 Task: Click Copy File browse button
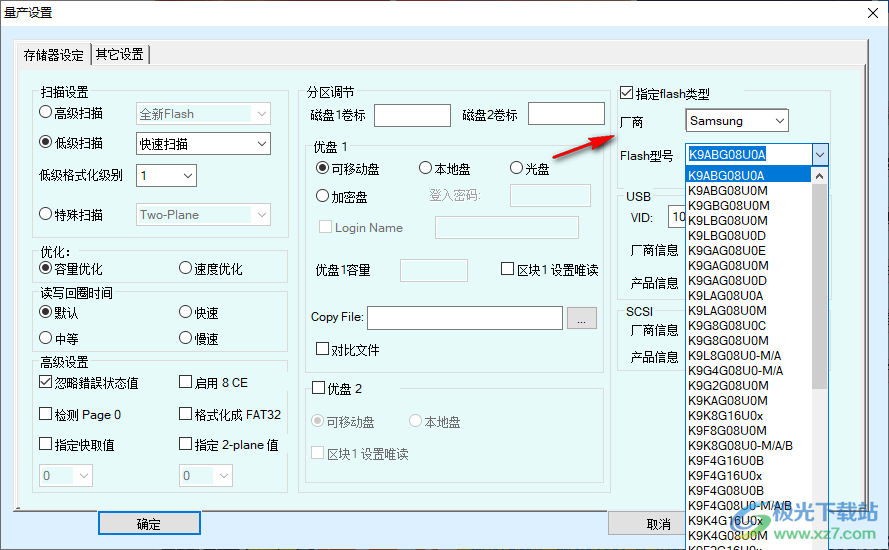click(x=582, y=318)
